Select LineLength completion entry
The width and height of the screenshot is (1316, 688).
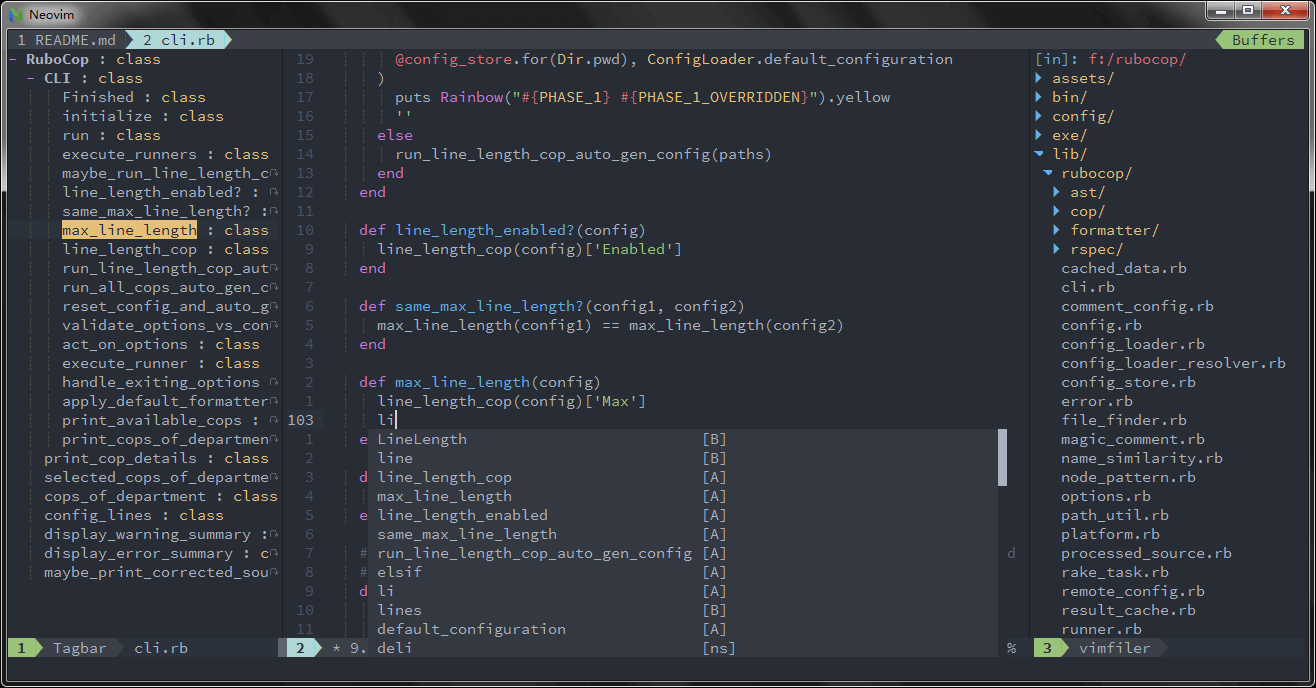pos(683,439)
